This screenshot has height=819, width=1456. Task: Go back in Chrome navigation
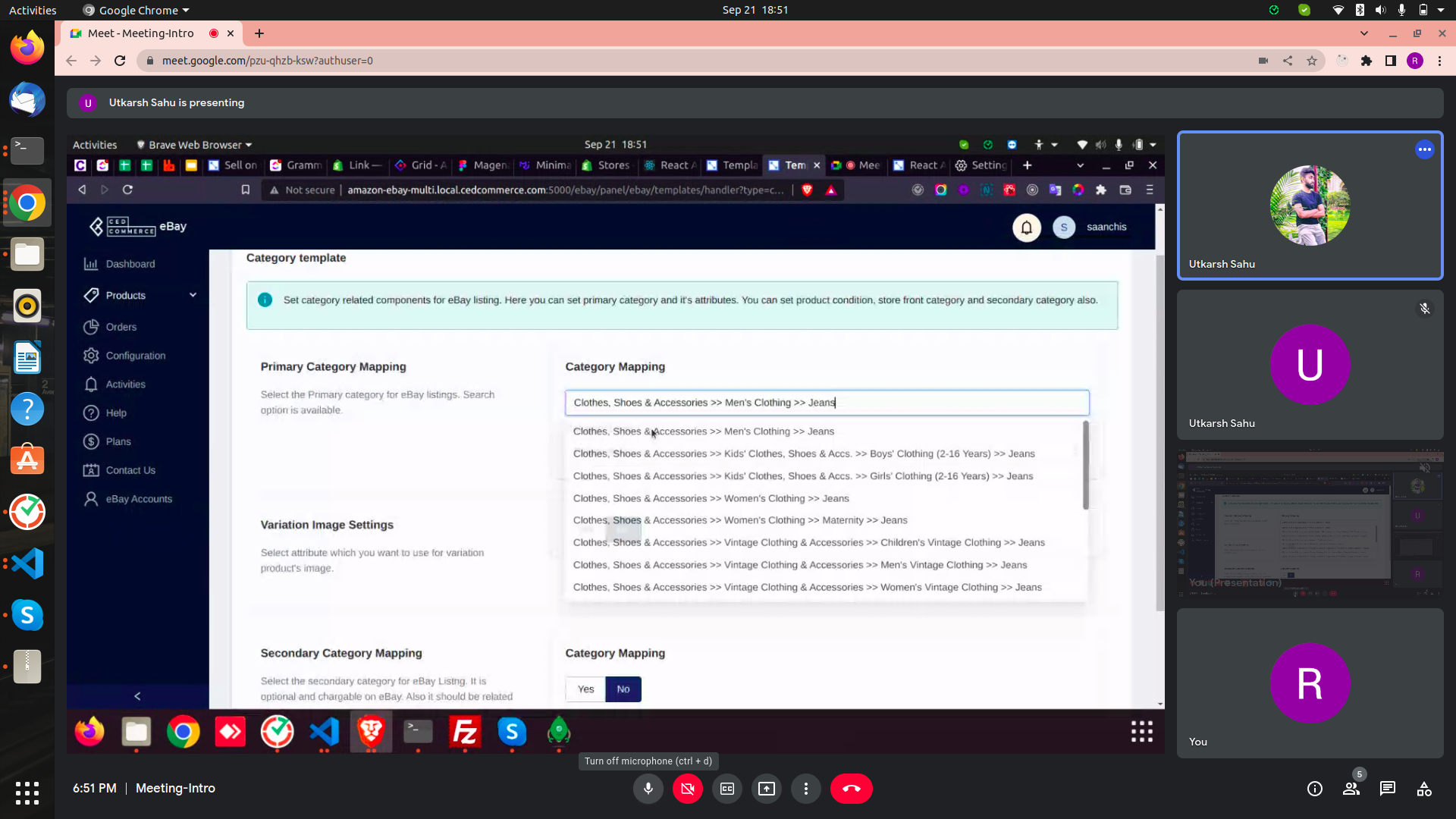pos(71,61)
